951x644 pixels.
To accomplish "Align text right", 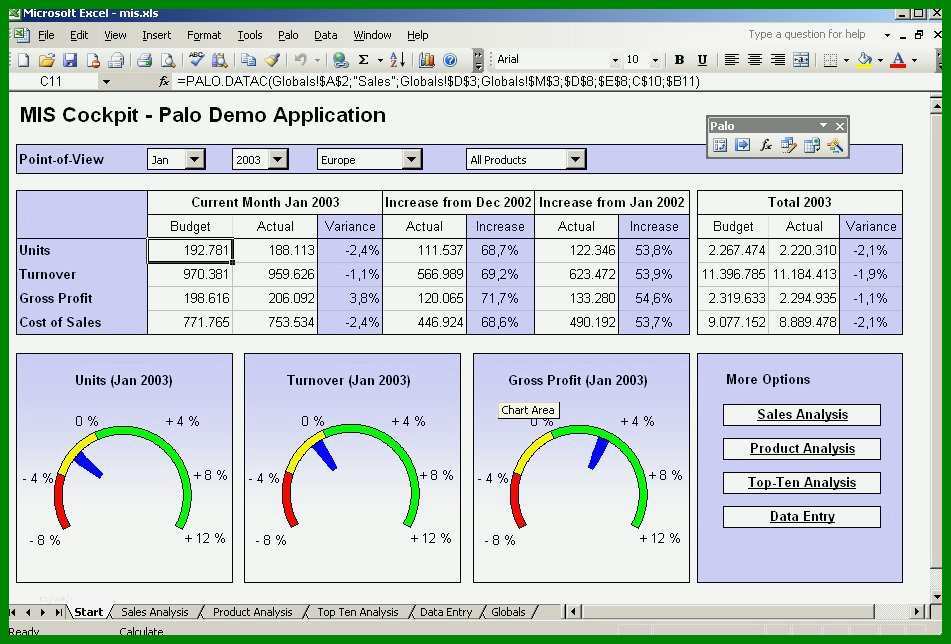I will pyautogui.click(x=778, y=59).
